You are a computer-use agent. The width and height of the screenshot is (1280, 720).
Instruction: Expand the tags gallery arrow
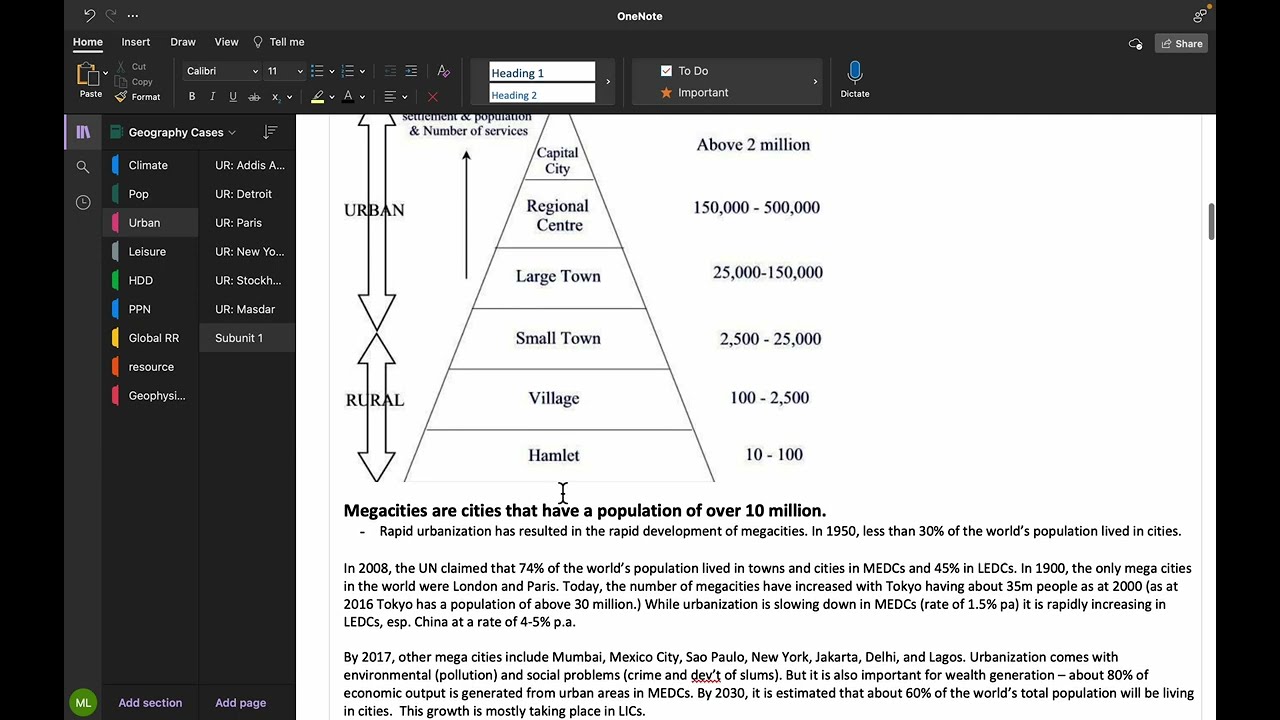pos(815,82)
